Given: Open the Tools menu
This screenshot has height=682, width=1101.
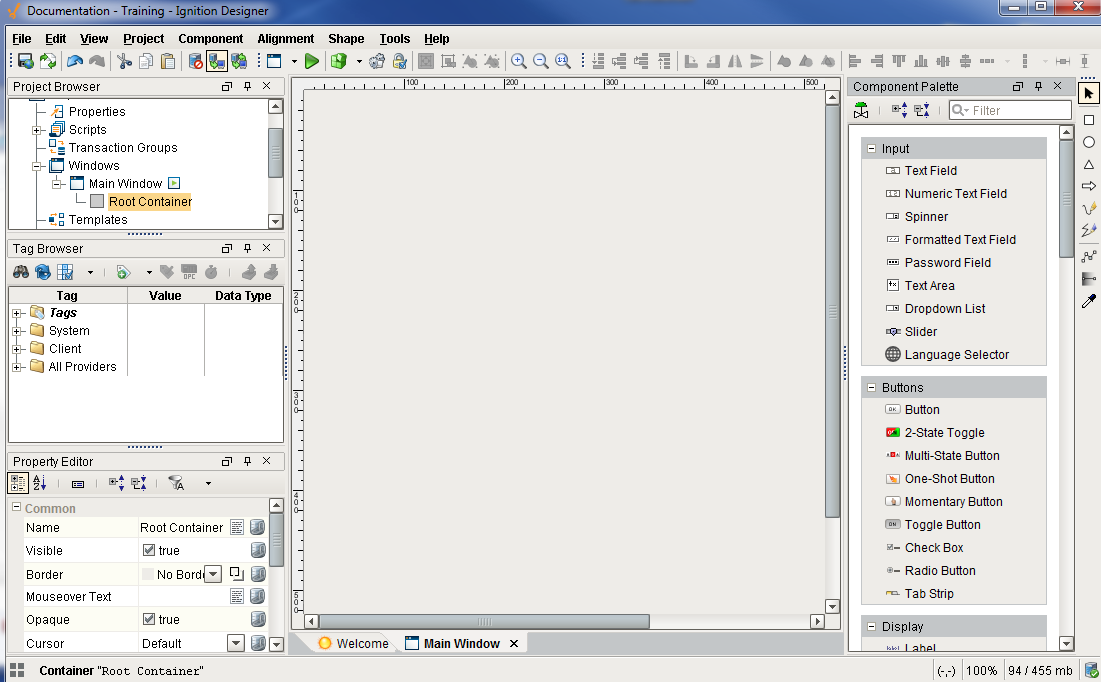Looking at the screenshot, I should pos(394,38).
